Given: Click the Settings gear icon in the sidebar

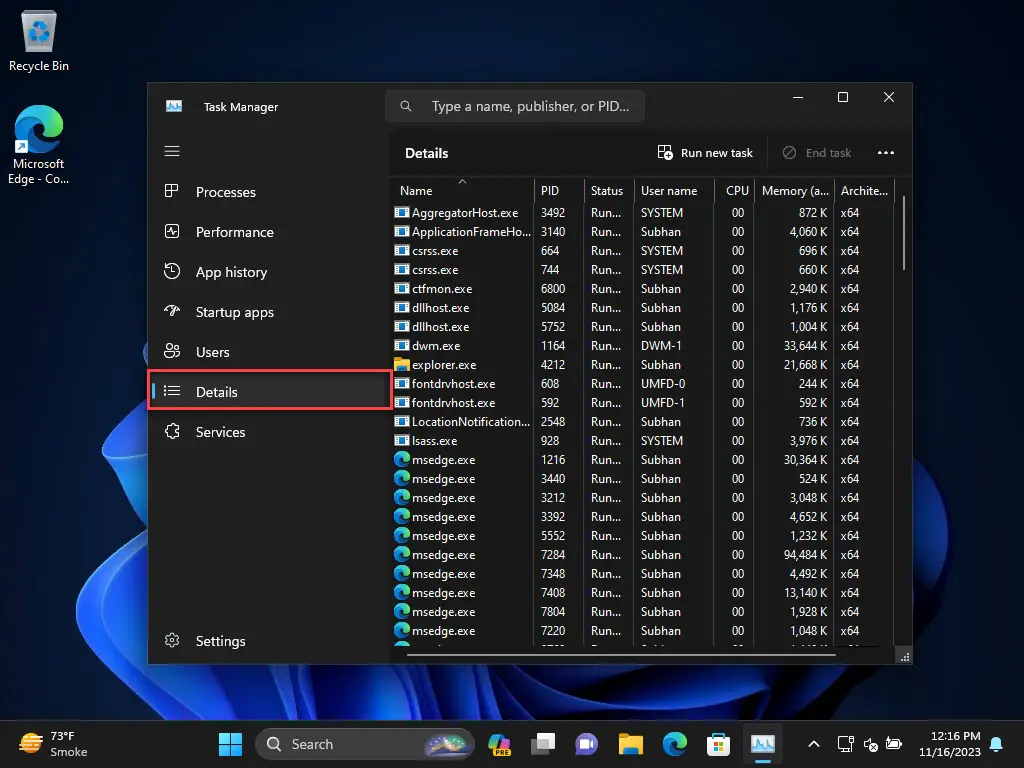Looking at the screenshot, I should pyautogui.click(x=172, y=641).
